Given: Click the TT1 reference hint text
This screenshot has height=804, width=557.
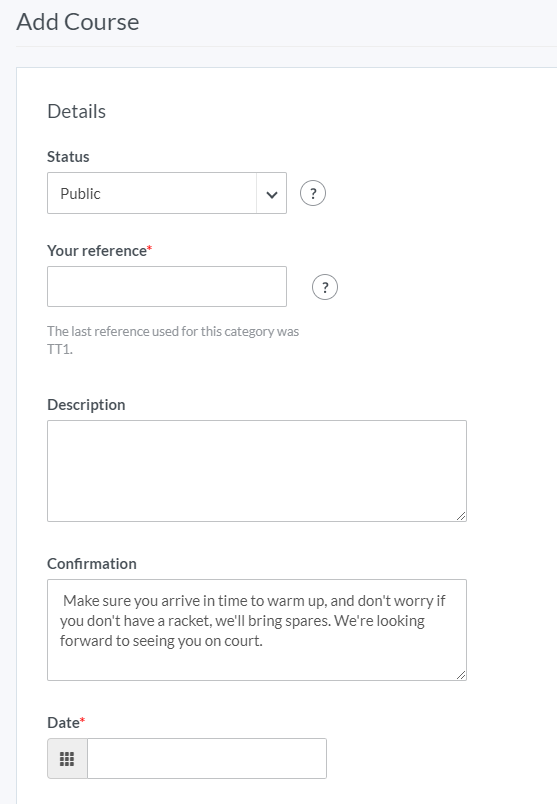Looking at the screenshot, I should (x=60, y=349).
